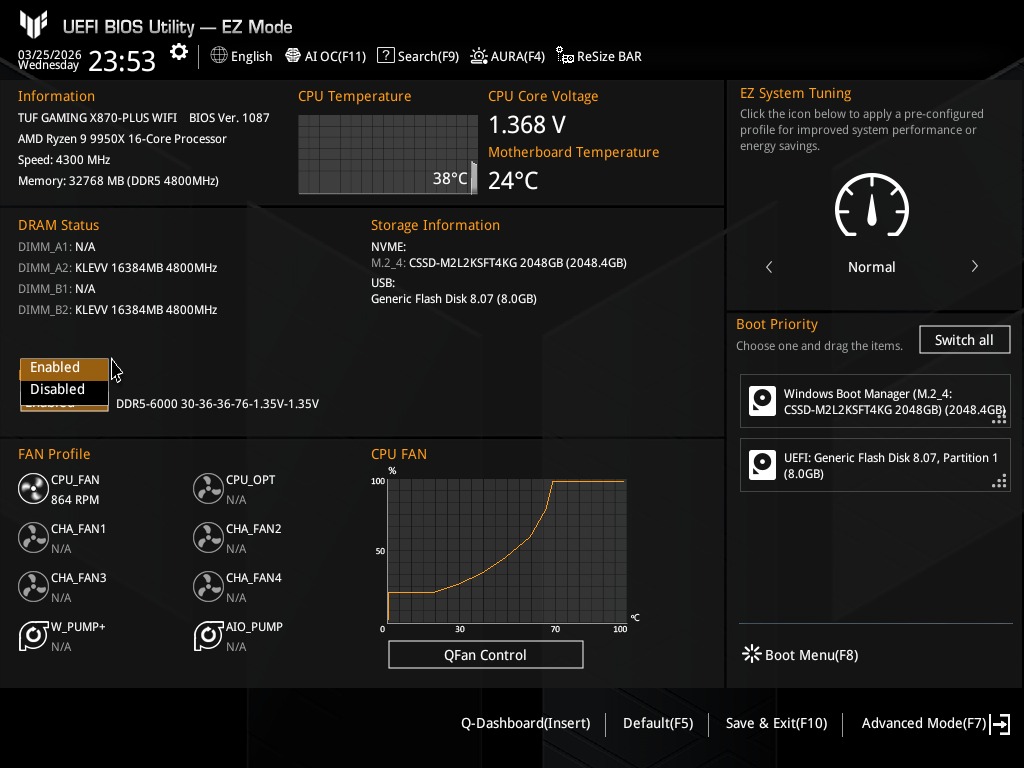Open the settings gear beside the clock
Screen dimensions: 1024x768
pos(178,52)
